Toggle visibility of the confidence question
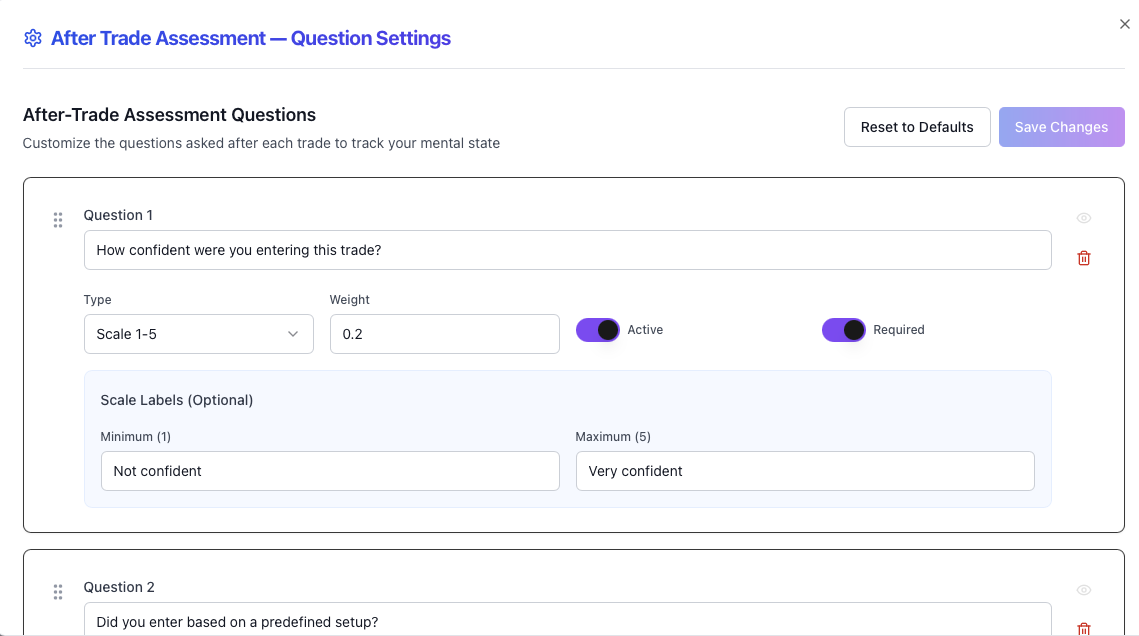Image resolution: width=1139 pixels, height=636 pixels. pos(1083,218)
